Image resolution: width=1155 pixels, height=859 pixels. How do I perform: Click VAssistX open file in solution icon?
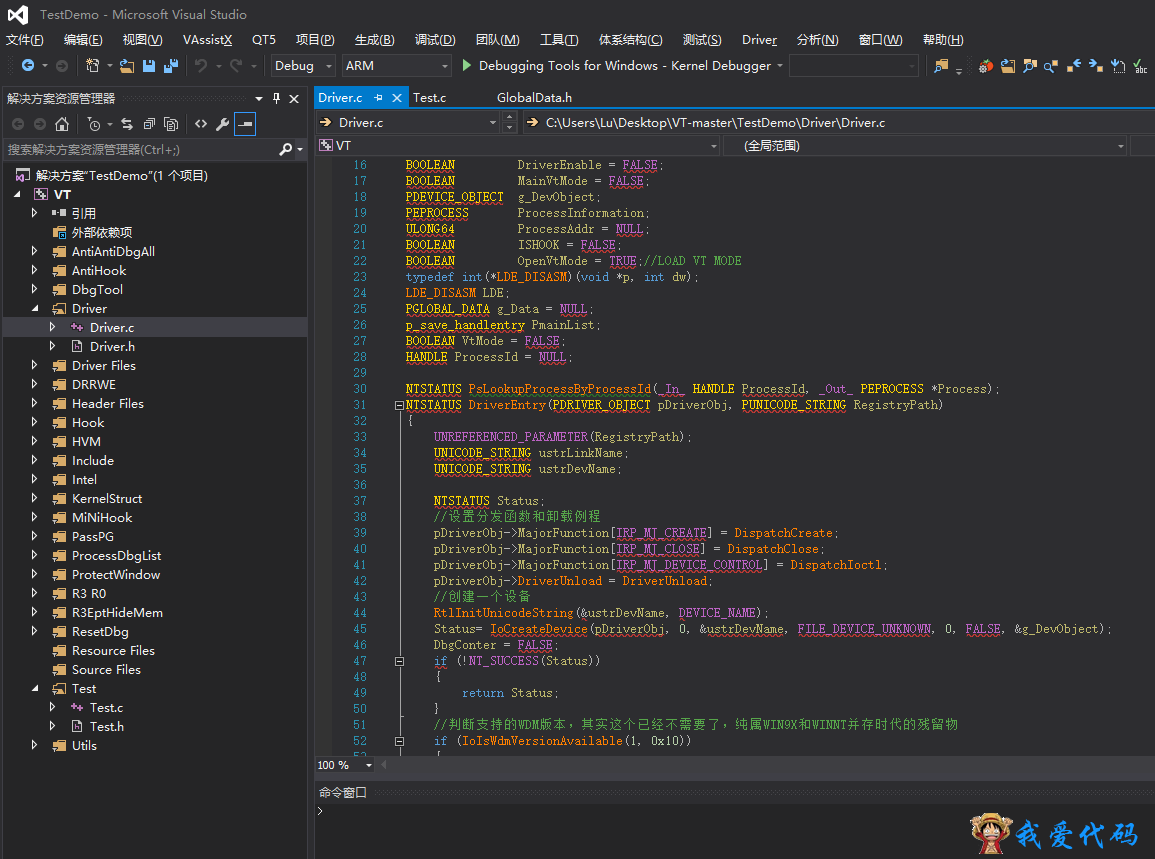tap(1030, 66)
